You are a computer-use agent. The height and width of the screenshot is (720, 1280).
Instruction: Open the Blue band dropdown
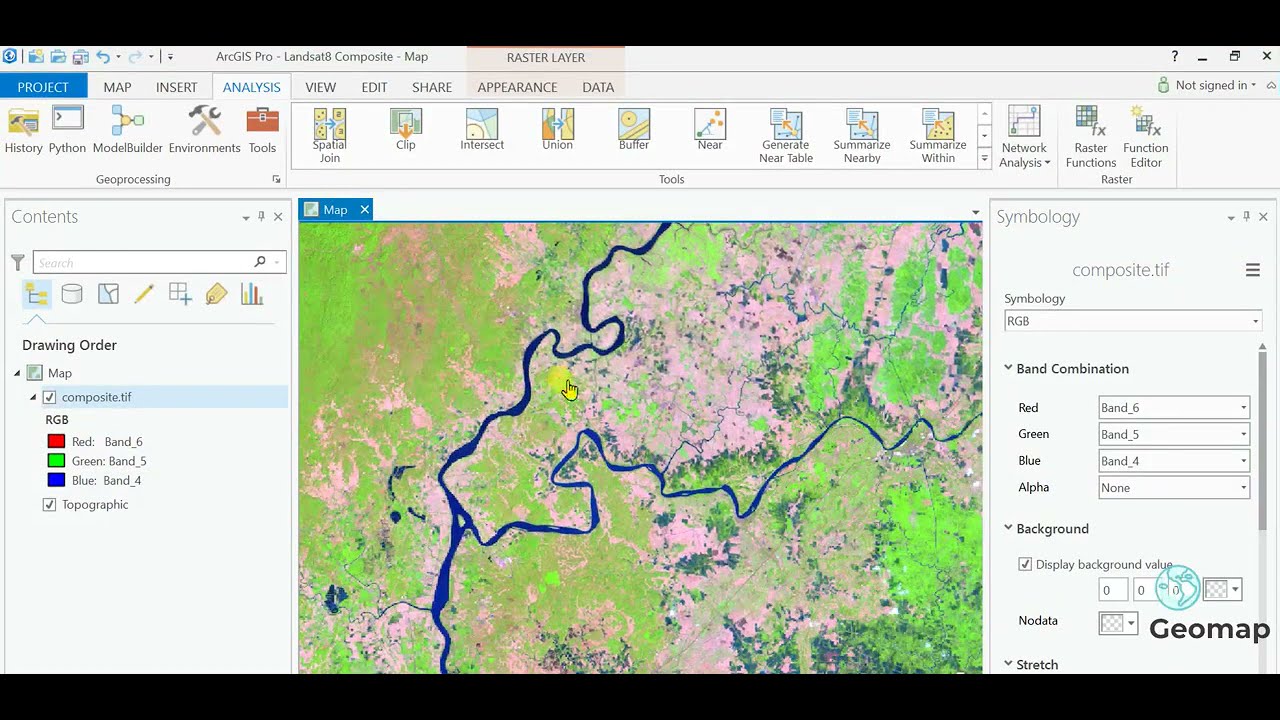pos(1174,461)
